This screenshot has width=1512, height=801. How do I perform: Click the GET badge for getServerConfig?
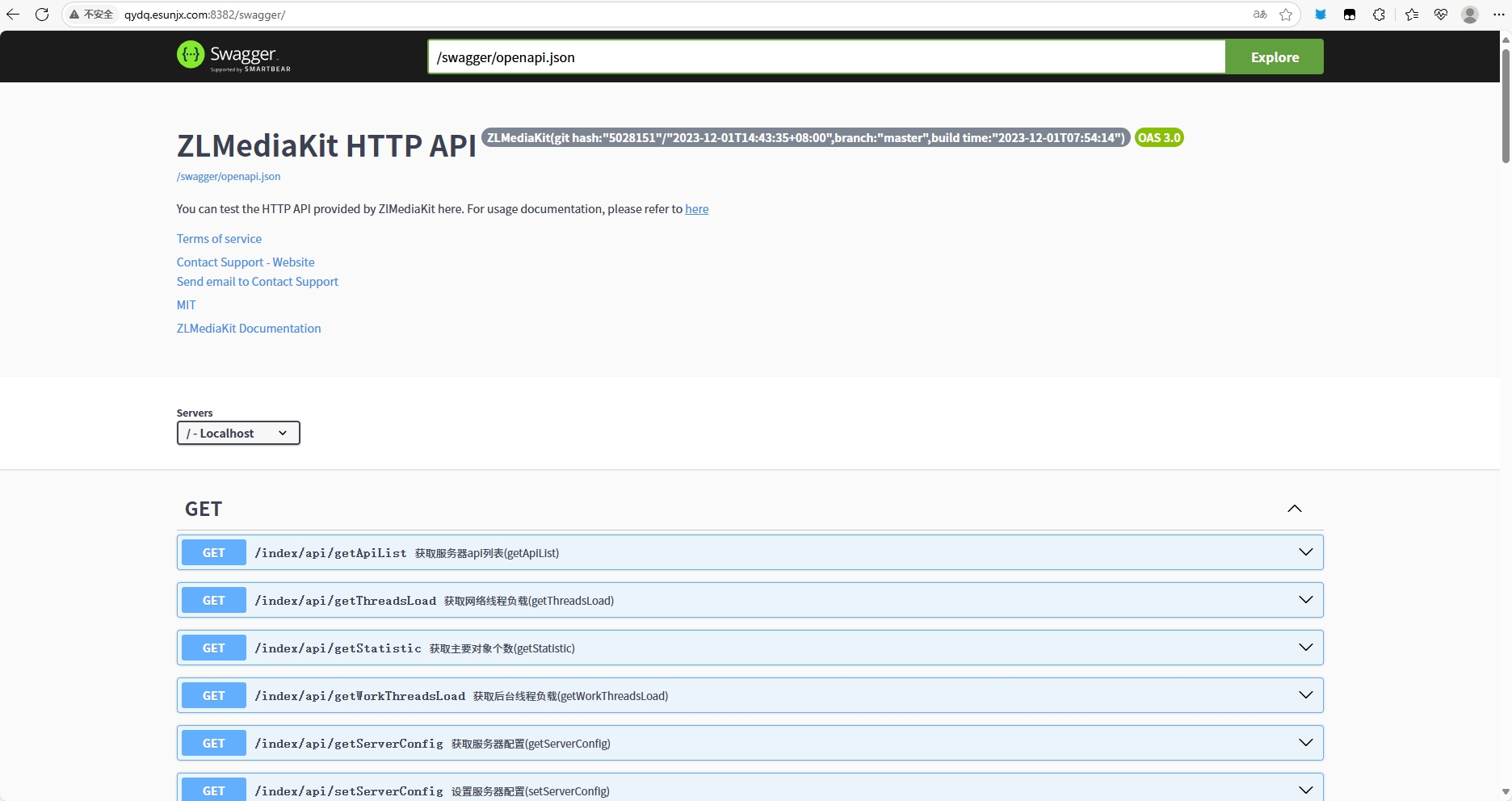[x=214, y=743]
